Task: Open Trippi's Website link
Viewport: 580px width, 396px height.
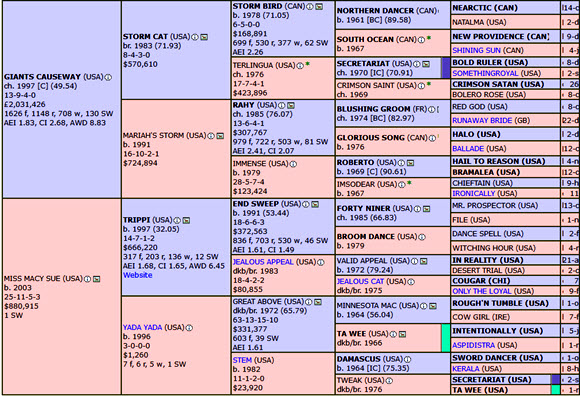Action: tap(138, 275)
